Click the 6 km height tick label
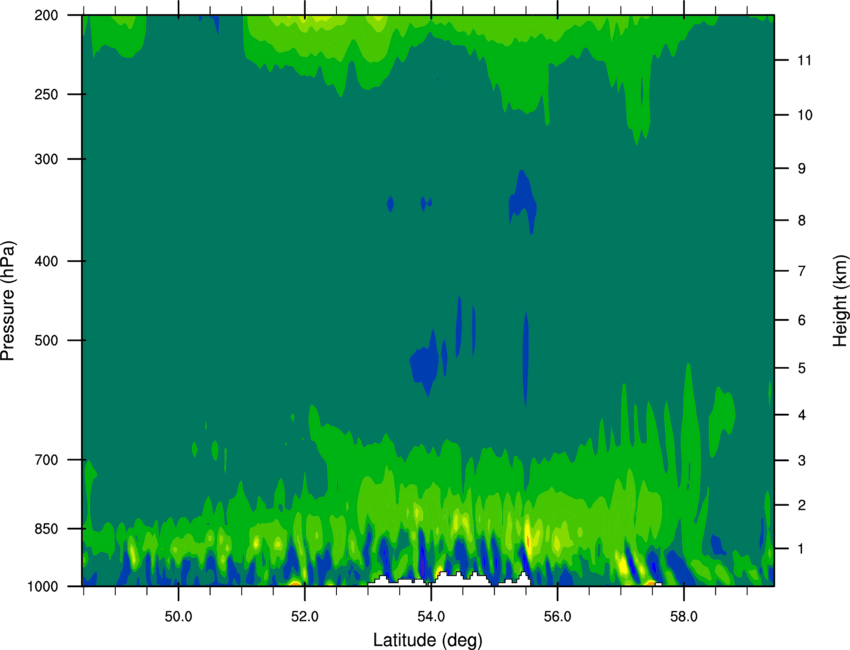This screenshot has height=650, width=850. (802, 320)
